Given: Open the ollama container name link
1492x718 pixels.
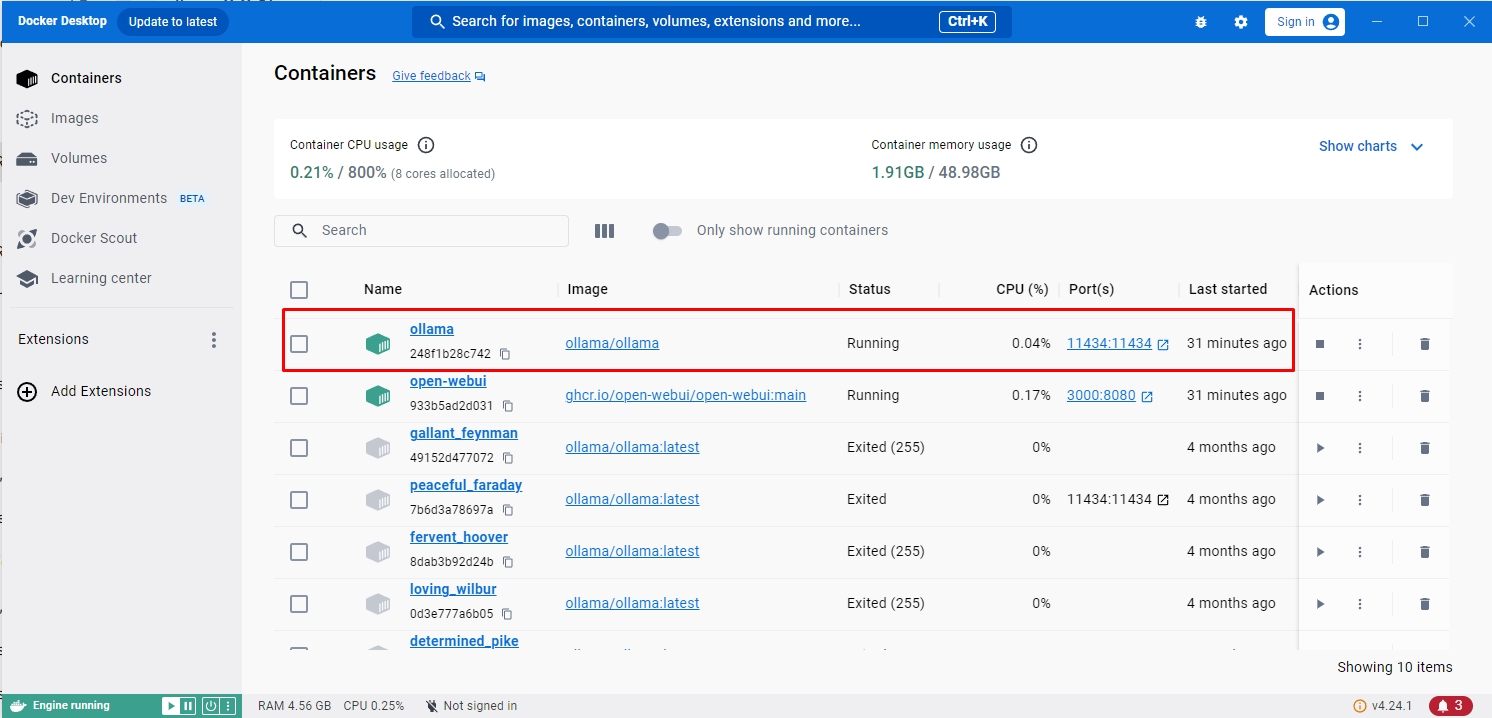Looking at the screenshot, I should pos(432,329).
